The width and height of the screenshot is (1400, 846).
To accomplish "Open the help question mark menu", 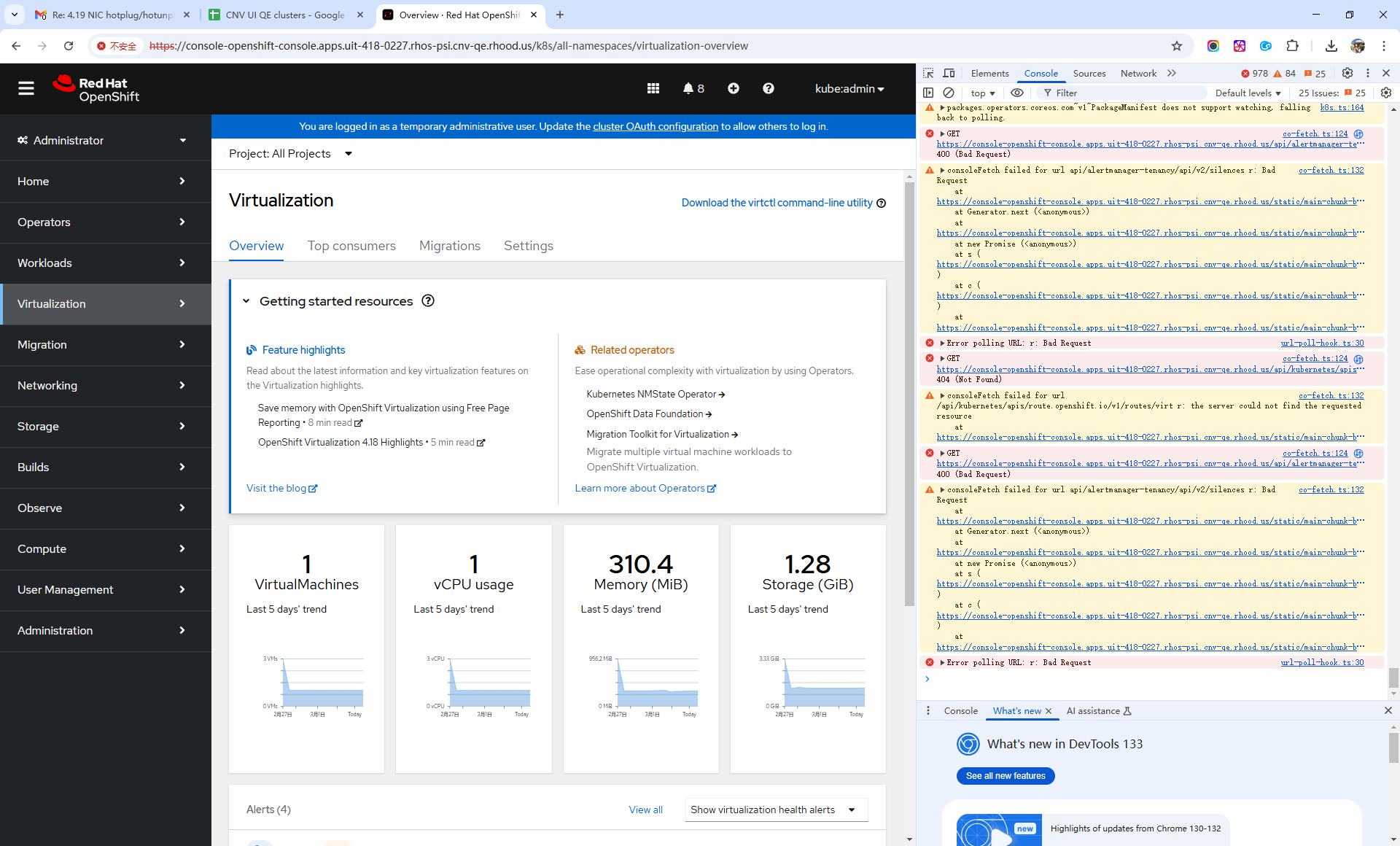I will coord(768,88).
